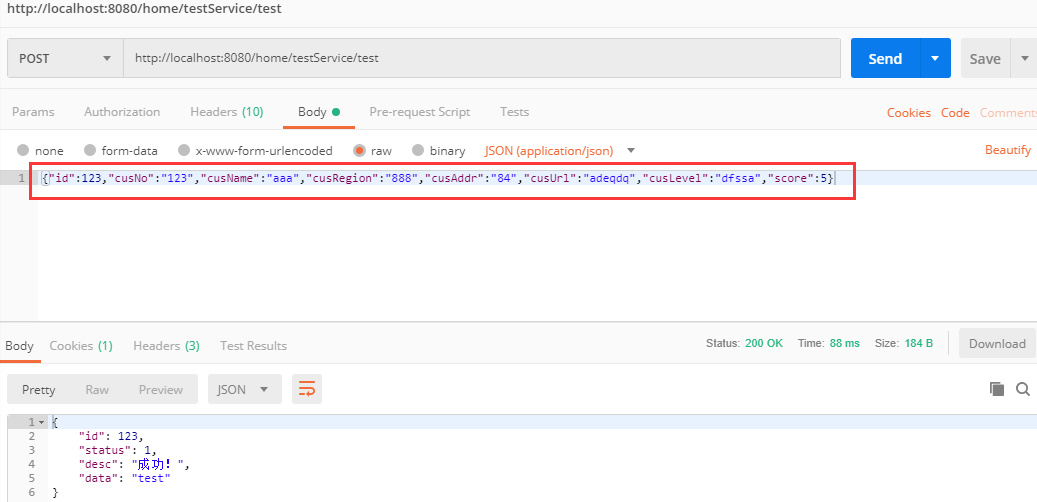The width and height of the screenshot is (1037, 502).
Task: Open the Code snippet link
Action: coord(955,113)
